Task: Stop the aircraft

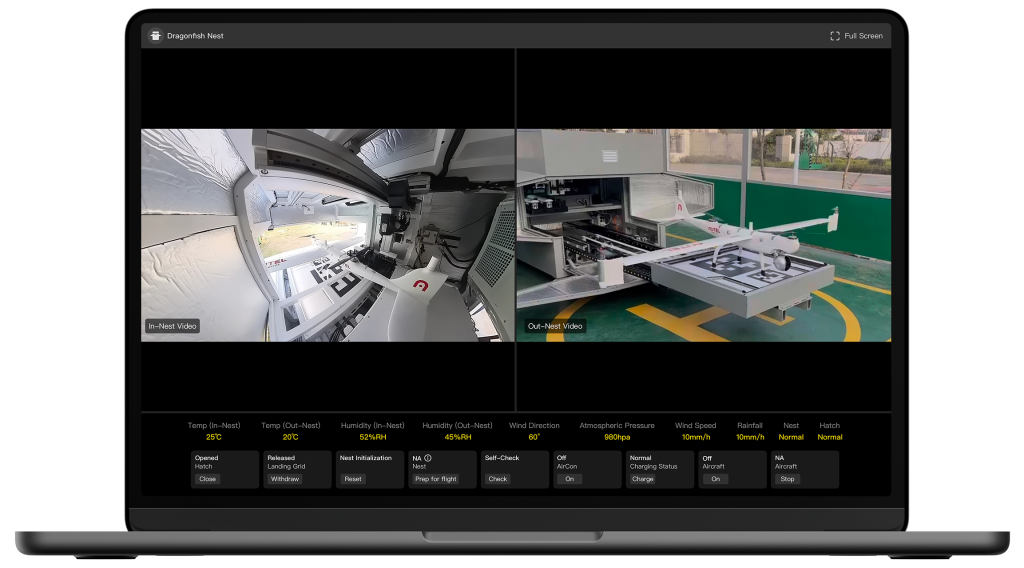Action: pos(787,479)
